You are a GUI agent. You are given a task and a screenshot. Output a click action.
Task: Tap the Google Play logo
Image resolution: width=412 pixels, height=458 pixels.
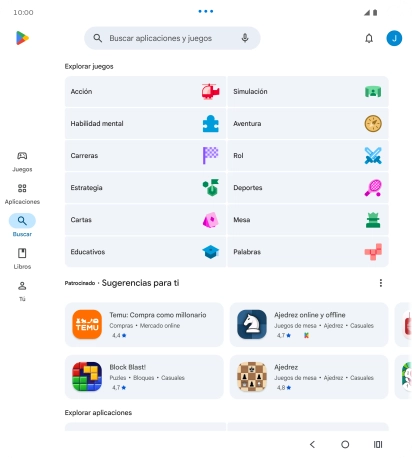(22, 38)
